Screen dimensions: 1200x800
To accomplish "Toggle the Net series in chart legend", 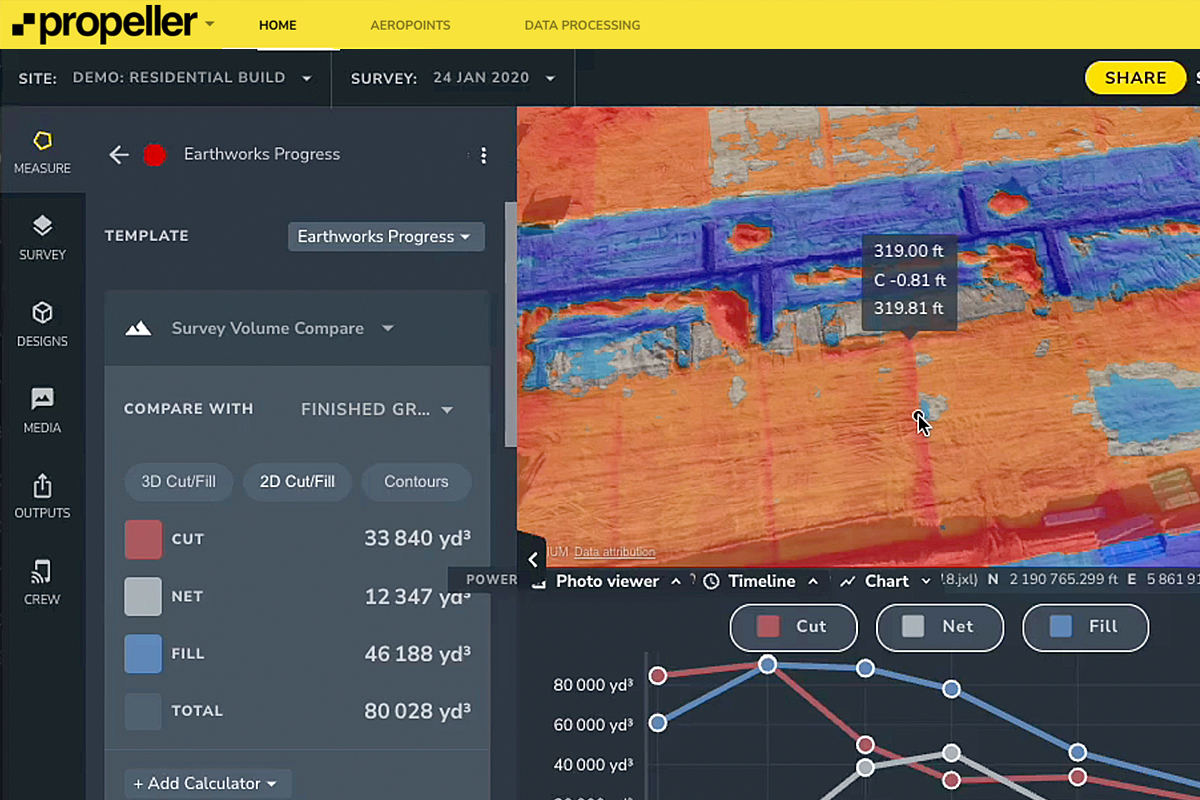I will [x=939, y=627].
